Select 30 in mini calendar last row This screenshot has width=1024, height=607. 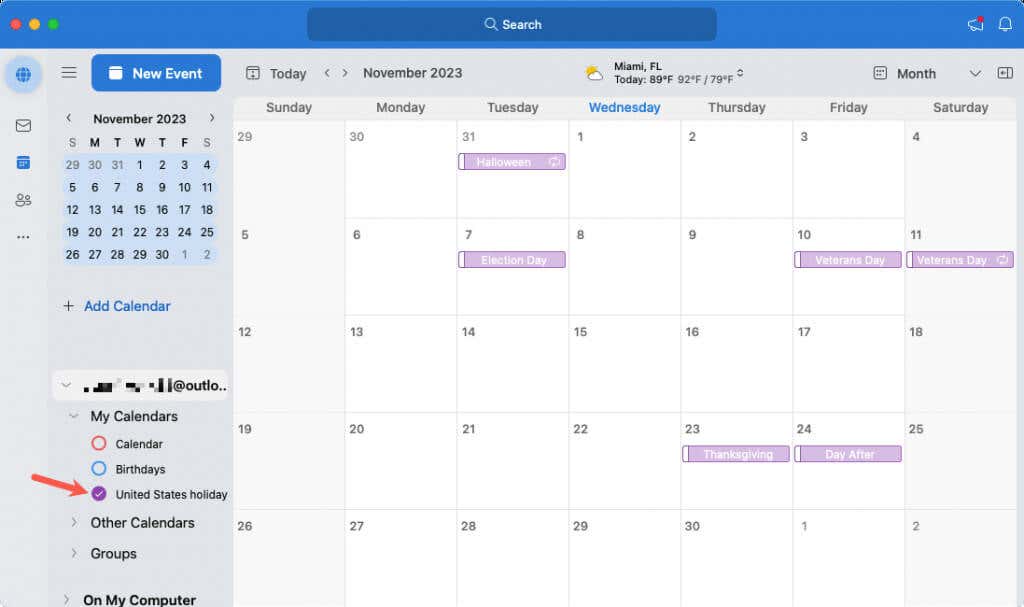tap(162, 255)
